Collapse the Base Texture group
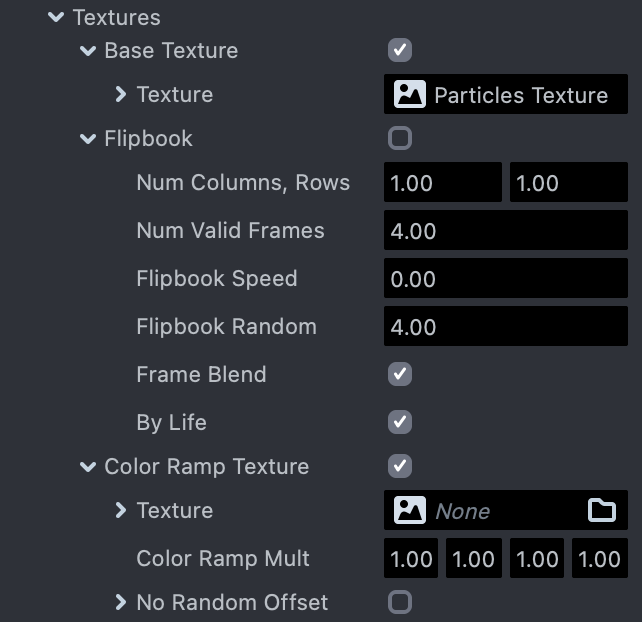This screenshot has width=642, height=622. [88, 50]
